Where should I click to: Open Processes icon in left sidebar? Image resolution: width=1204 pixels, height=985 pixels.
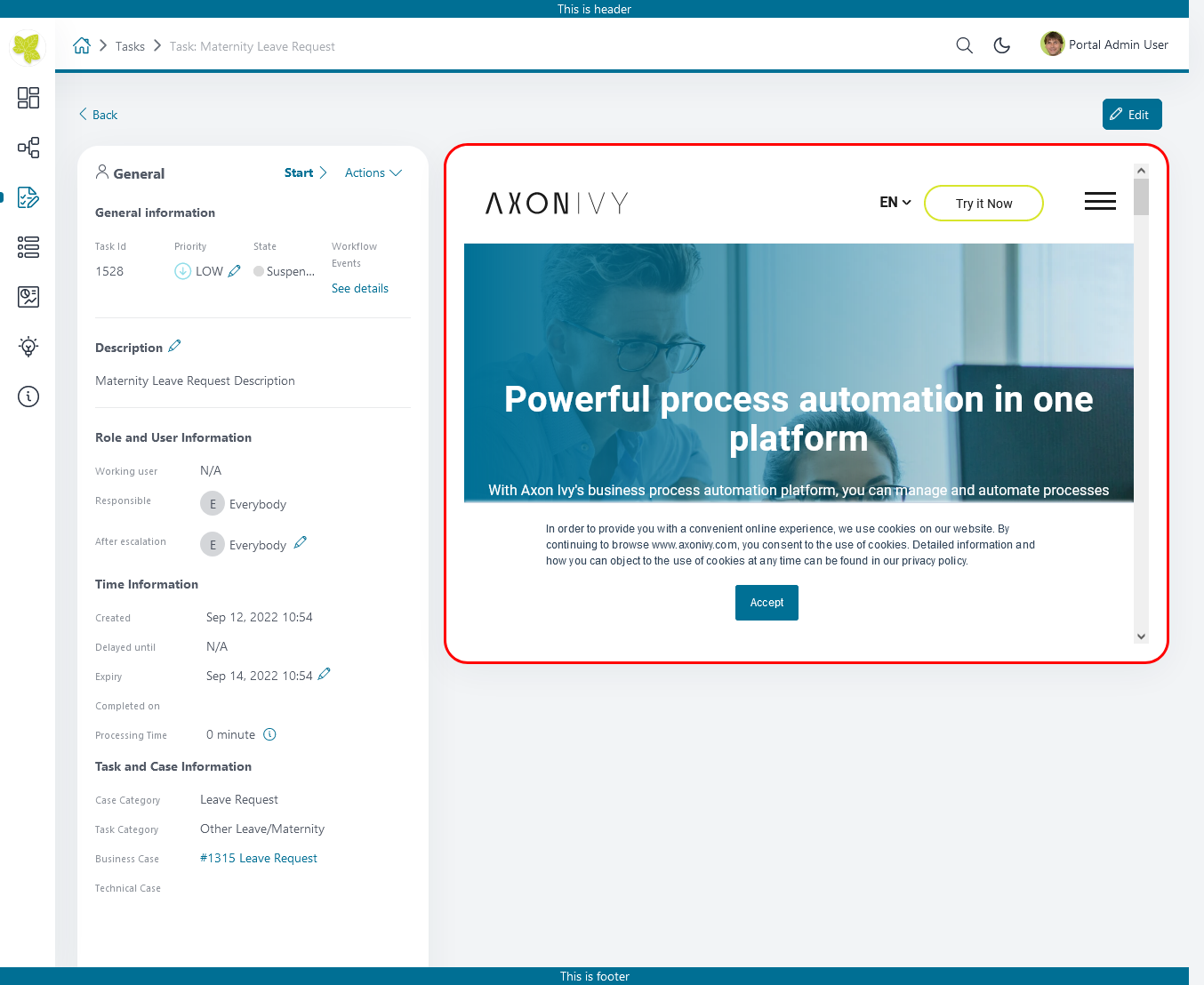coord(28,148)
